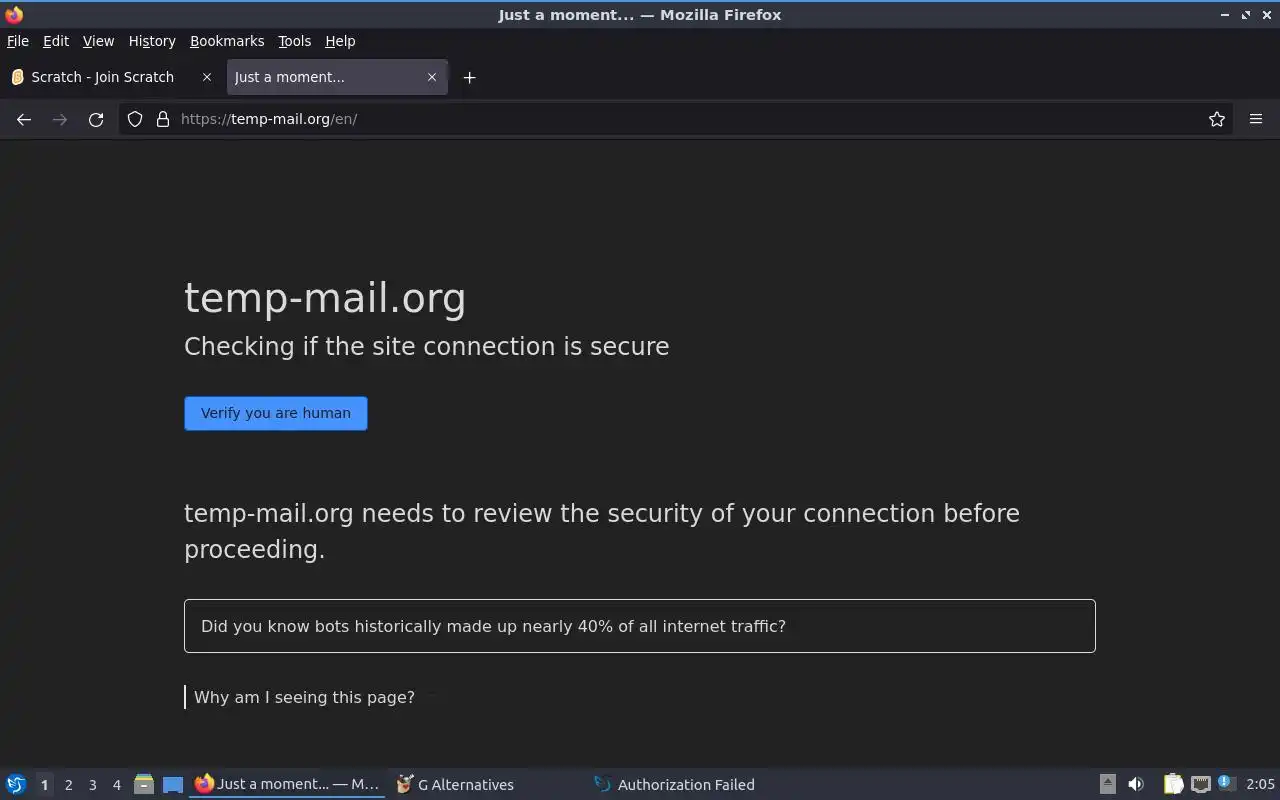Viewport: 1280px width, 800px height.
Task: Switch to workspace 4
Action: 116,785
